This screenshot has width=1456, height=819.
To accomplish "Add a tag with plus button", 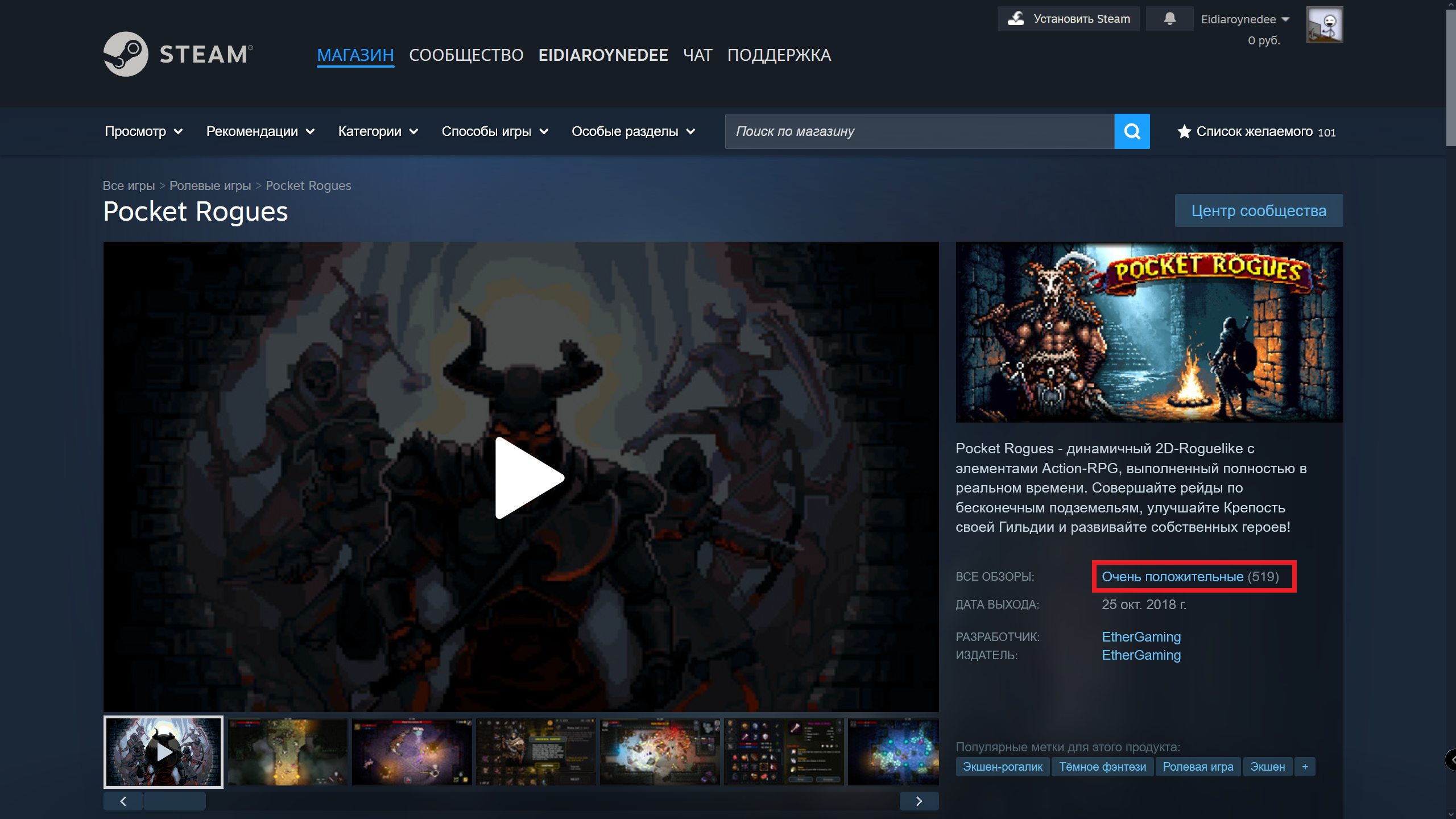I will point(1305,767).
